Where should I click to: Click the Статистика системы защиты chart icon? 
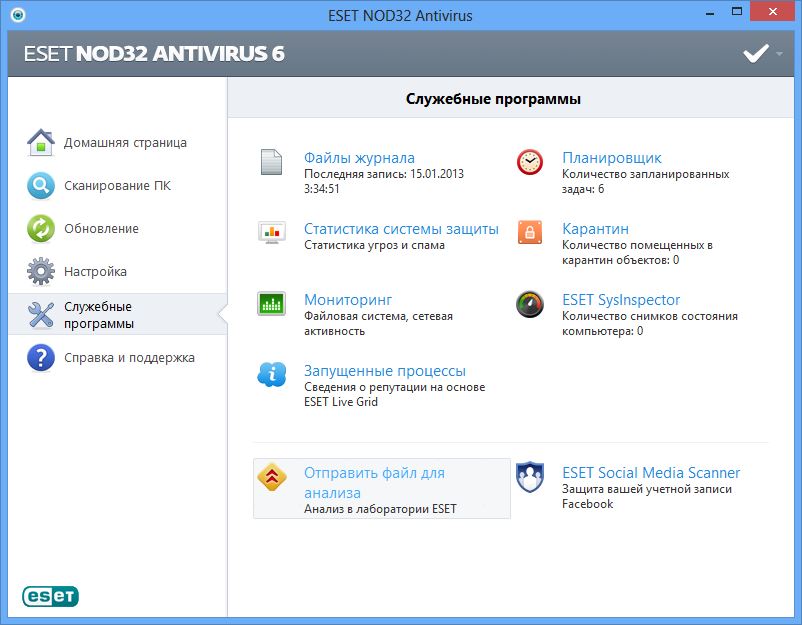point(271,233)
